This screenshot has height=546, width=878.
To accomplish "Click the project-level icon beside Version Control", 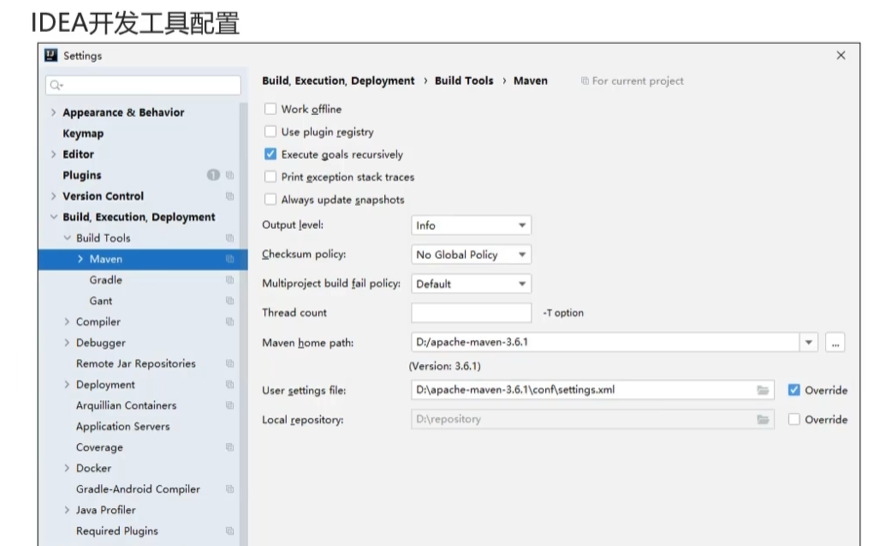I will pos(230,196).
